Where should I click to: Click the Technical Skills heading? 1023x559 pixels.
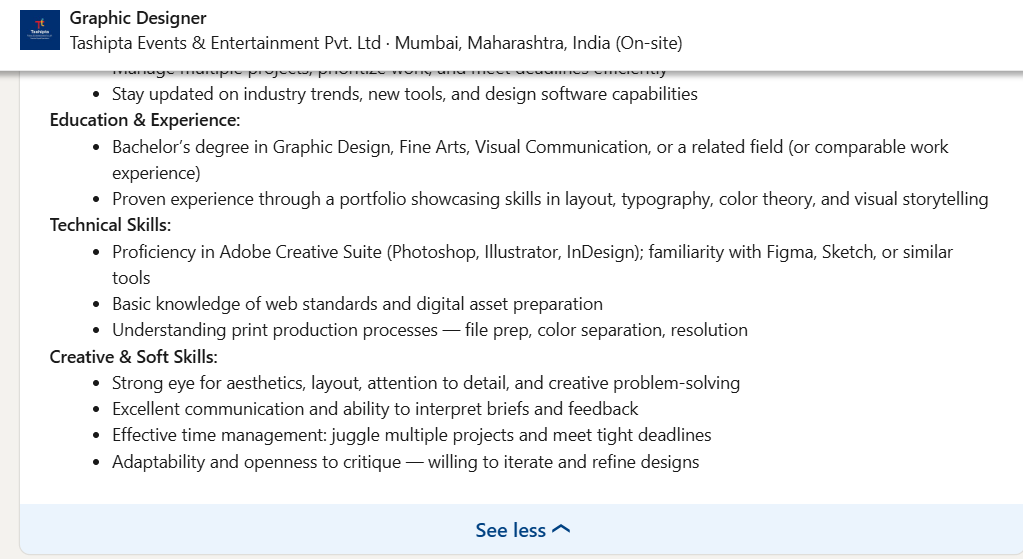click(110, 225)
